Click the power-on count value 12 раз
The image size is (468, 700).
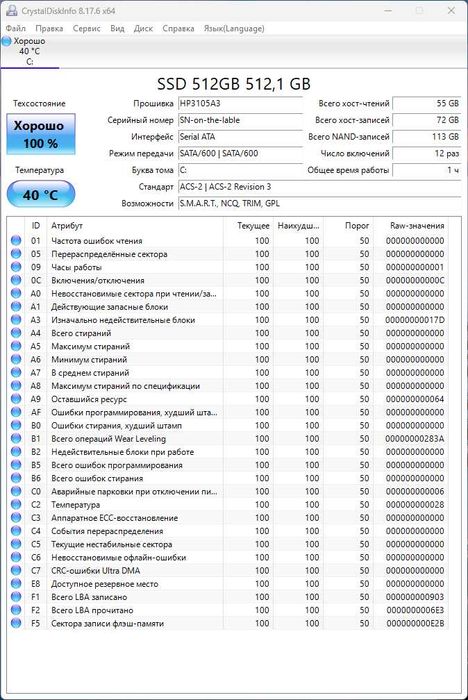click(x=426, y=154)
